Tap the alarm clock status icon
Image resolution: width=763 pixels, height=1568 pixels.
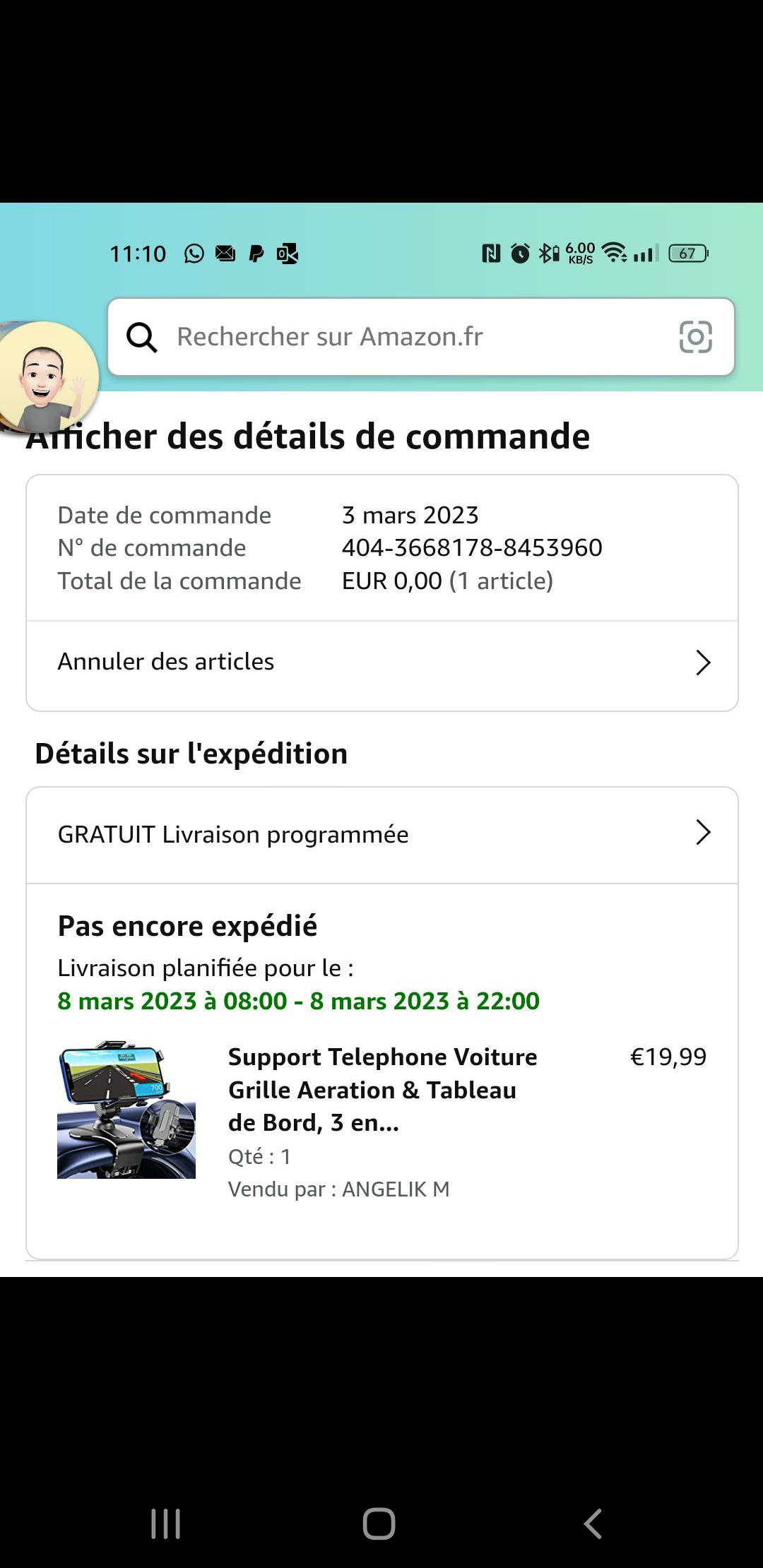tap(520, 253)
